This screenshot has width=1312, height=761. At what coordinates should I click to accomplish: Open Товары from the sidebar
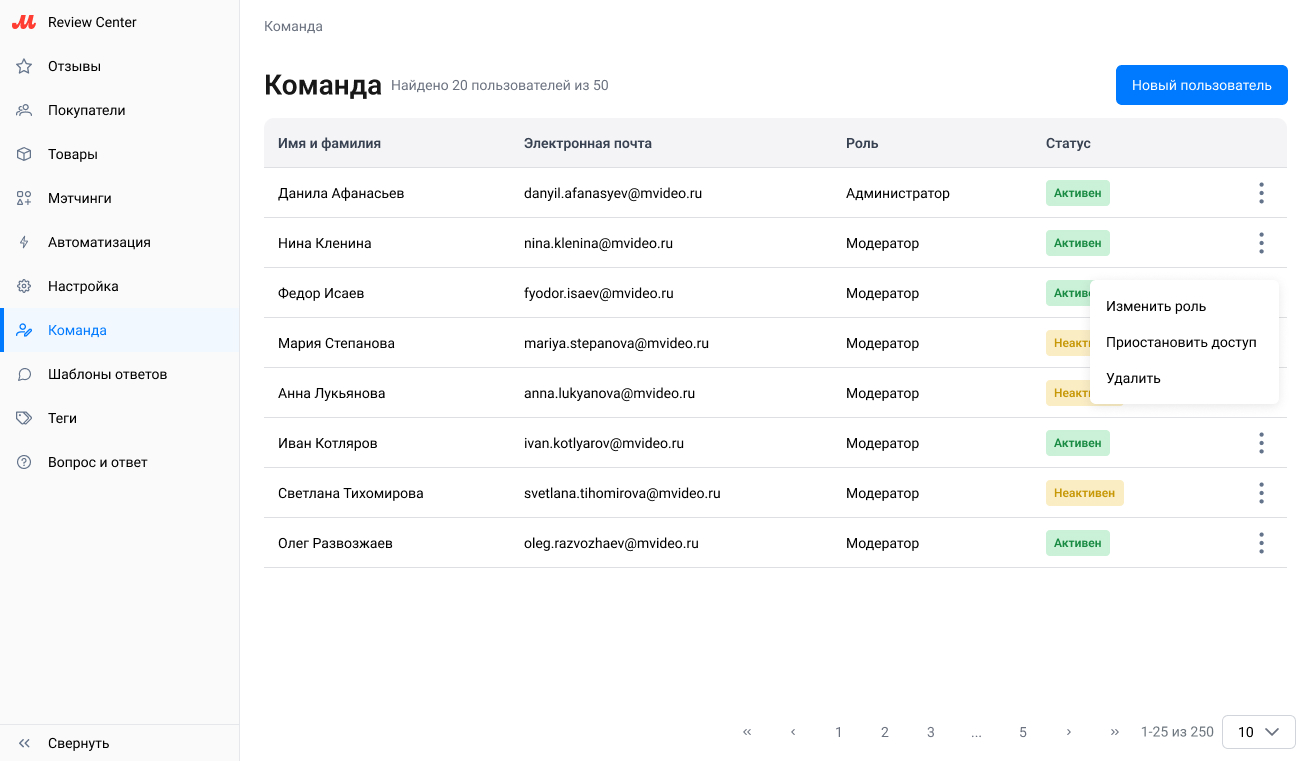pyautogui.click(x=120, y=154)
